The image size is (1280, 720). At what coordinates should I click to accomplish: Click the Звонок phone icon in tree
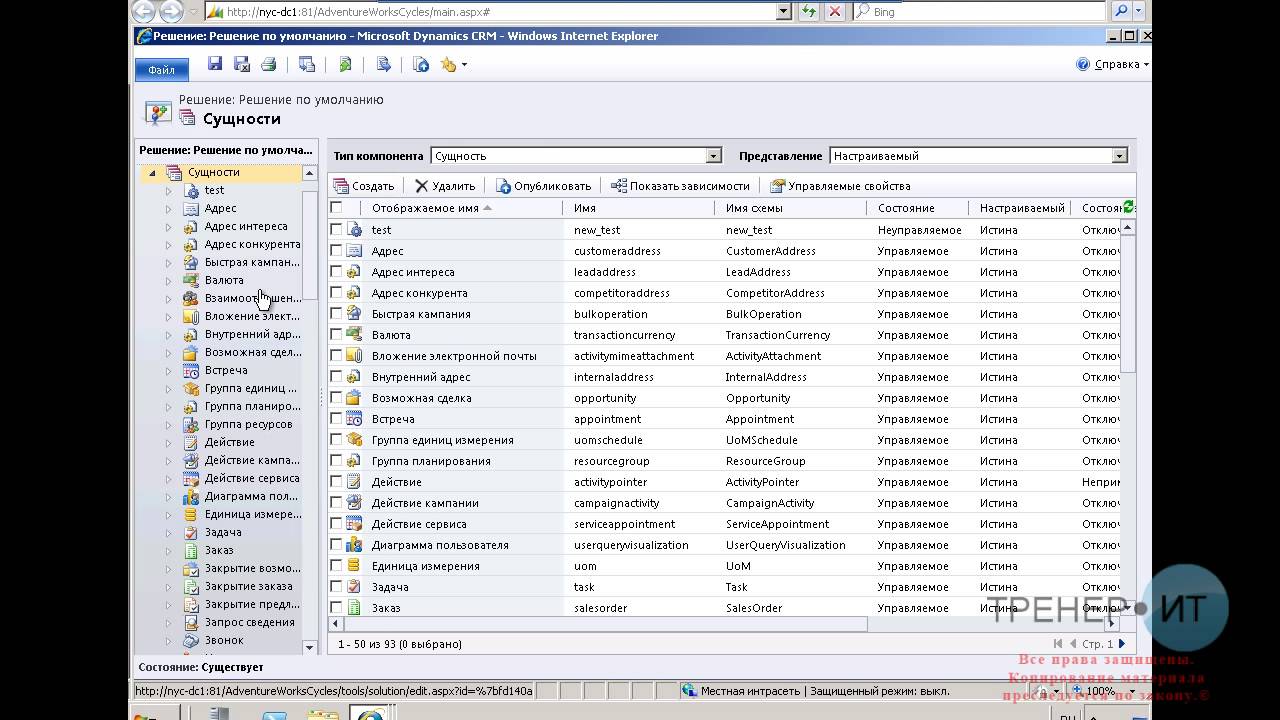point(191,640)
